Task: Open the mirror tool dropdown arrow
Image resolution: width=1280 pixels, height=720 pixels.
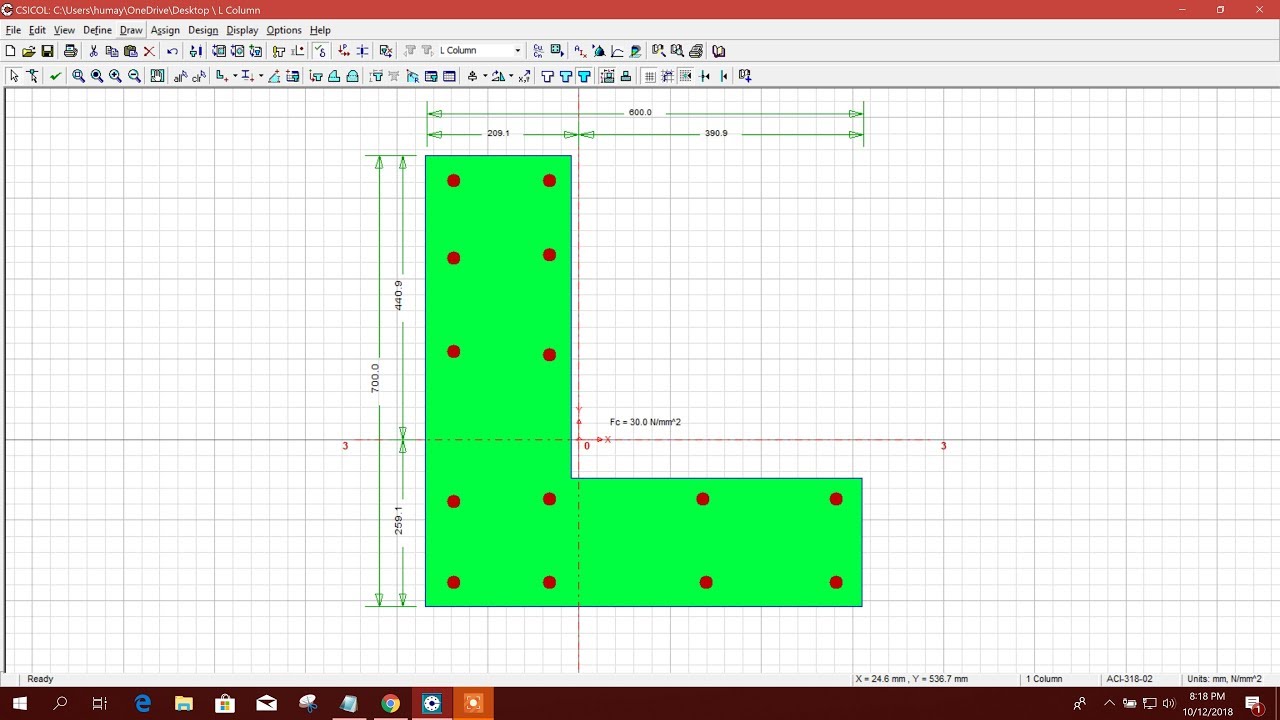Action: pos(510,76)
